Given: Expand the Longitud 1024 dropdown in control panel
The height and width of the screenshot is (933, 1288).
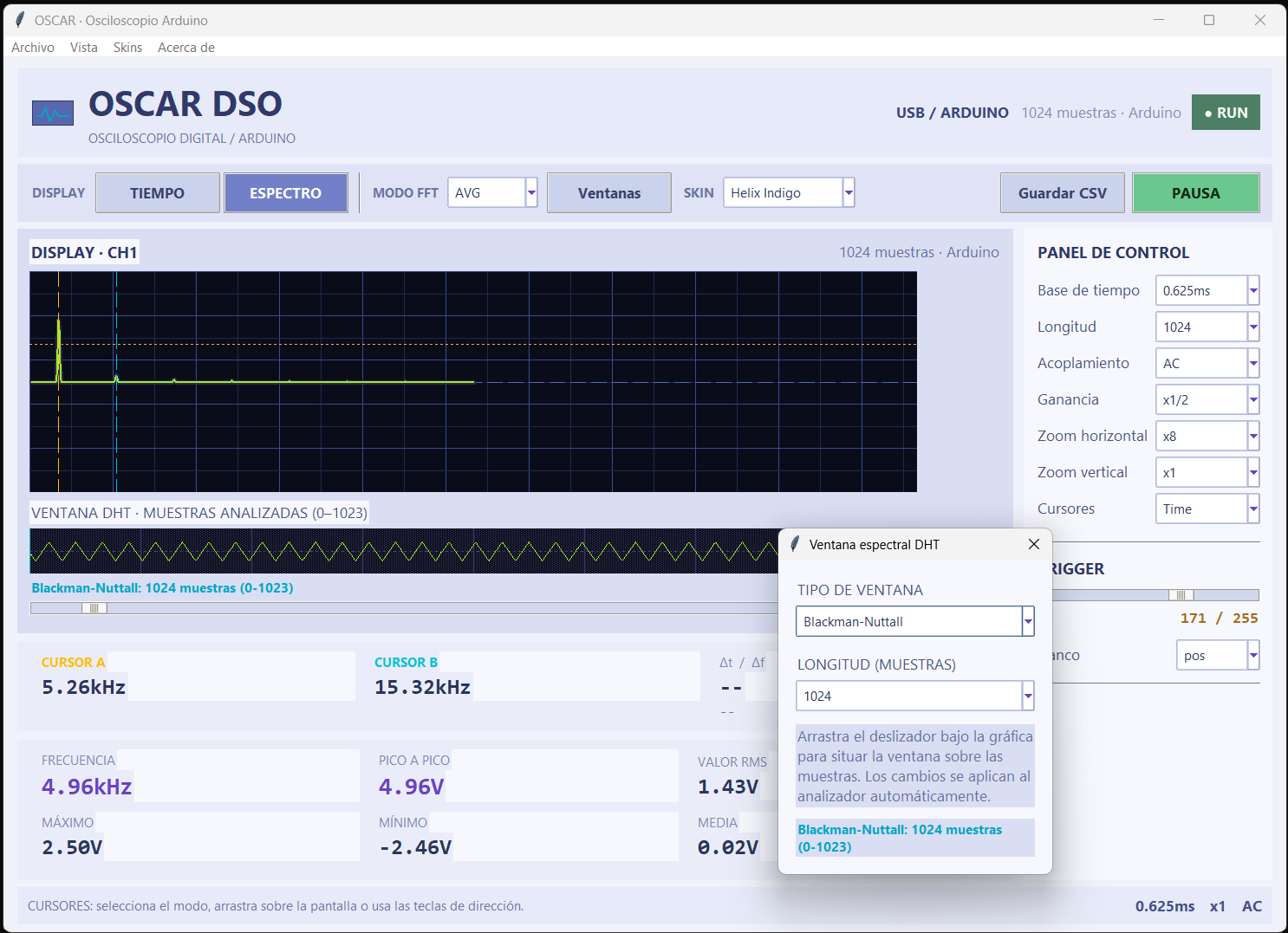Looking at the screenshot, I should [1207, 327].
